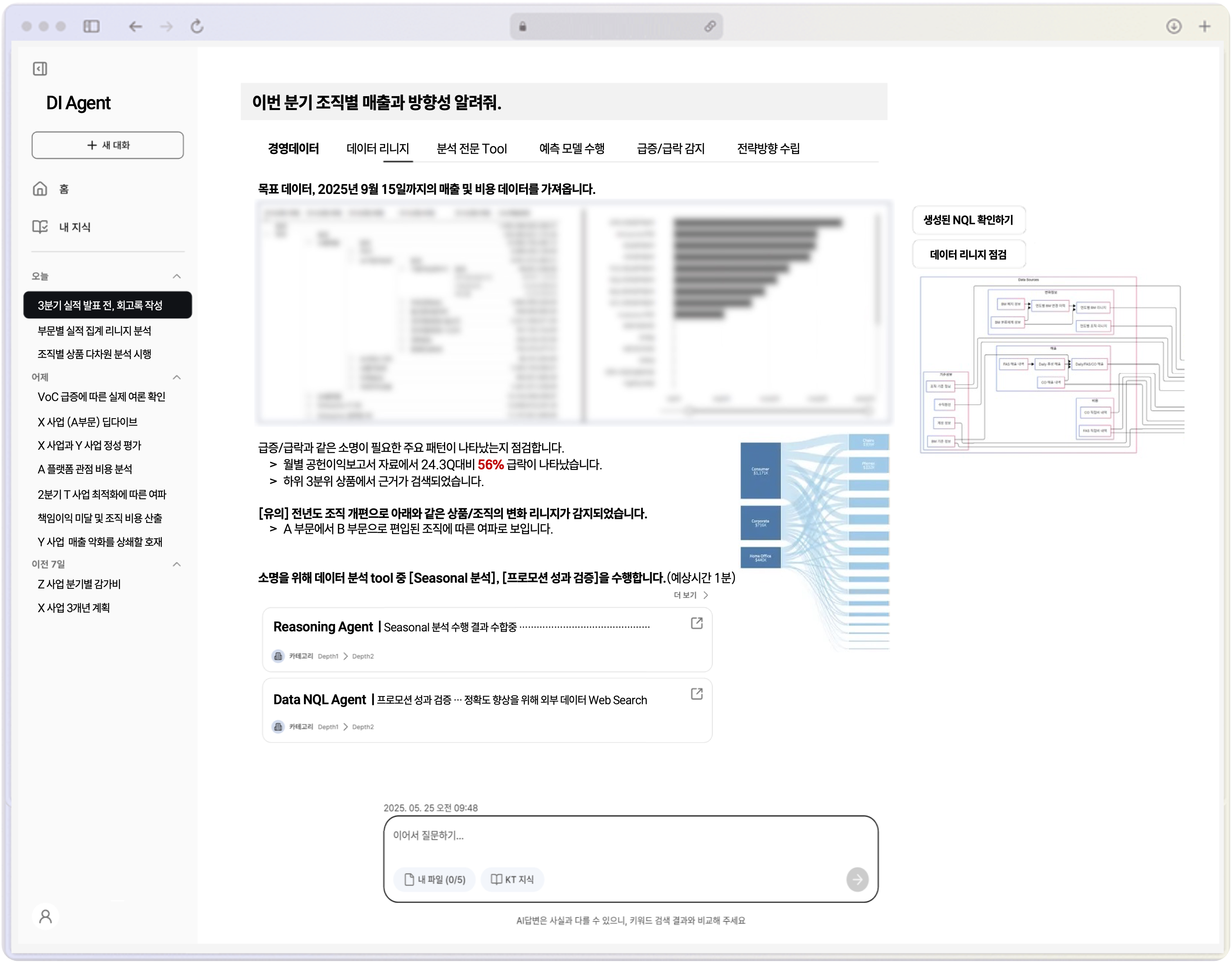1232x962 pixels.
Task: Collapse the 오늘 section
Action: (177, 277)
